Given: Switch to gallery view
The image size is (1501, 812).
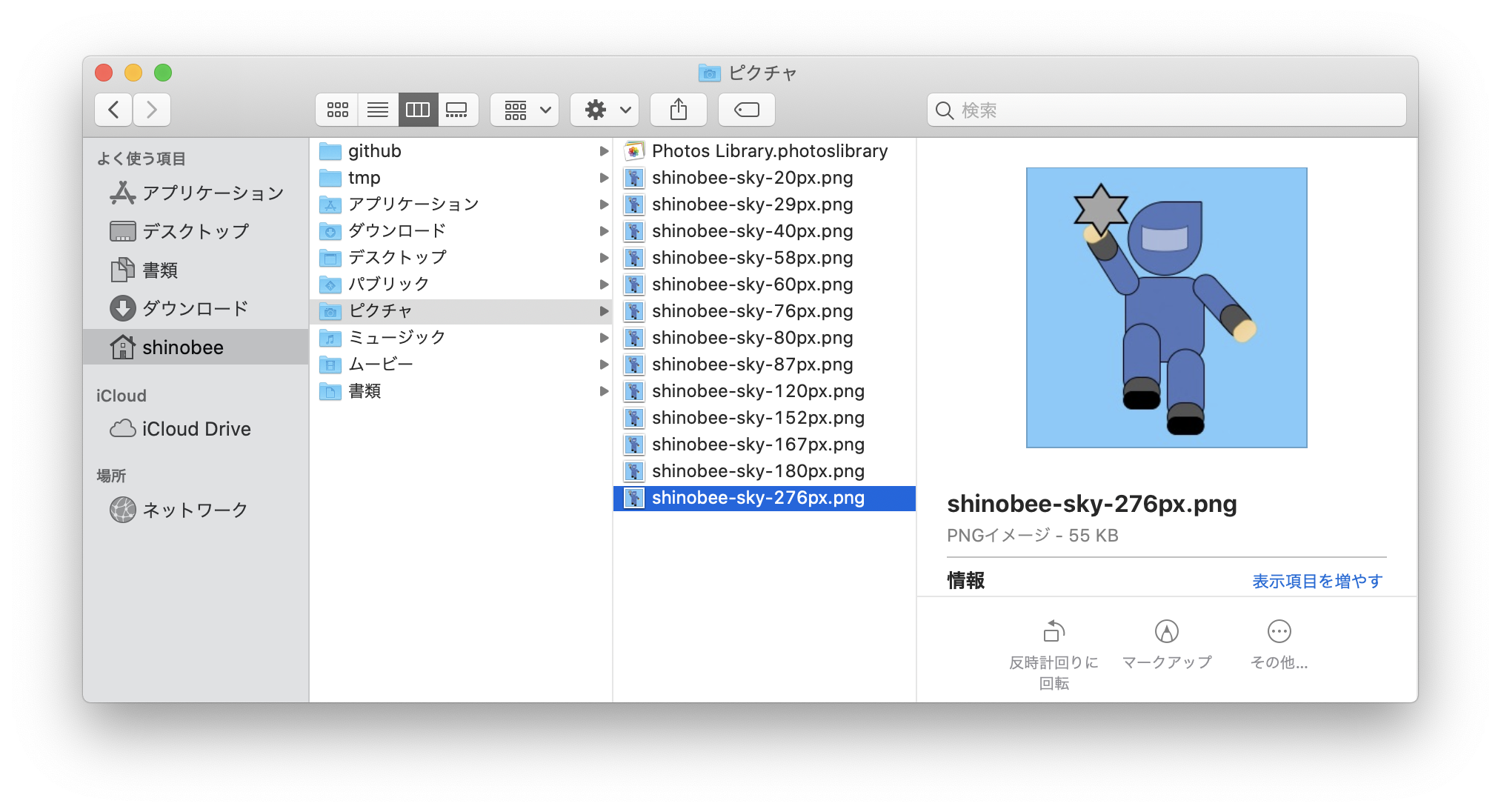Looking at the screenshot, I should point(457,110).
